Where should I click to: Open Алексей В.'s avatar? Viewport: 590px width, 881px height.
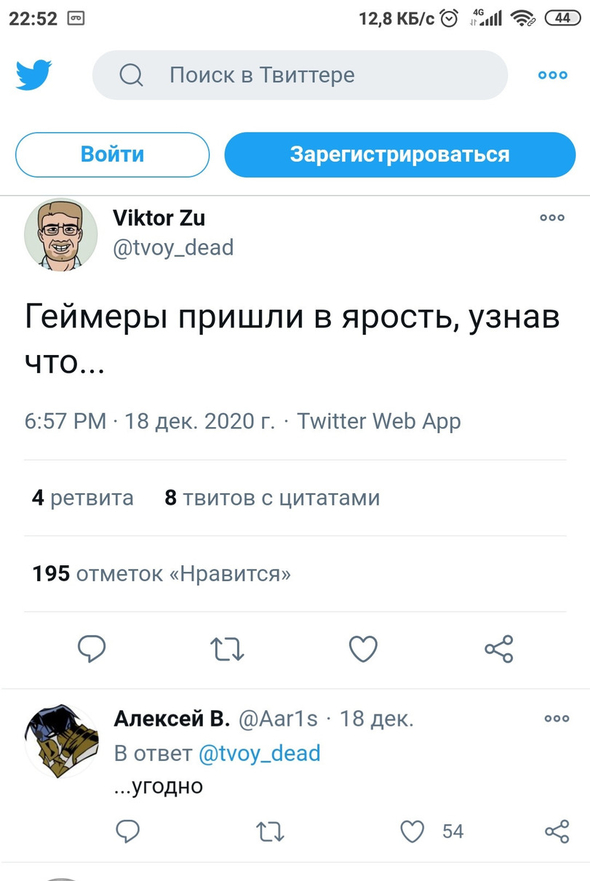pyautogui.click(x=61, y=741)
